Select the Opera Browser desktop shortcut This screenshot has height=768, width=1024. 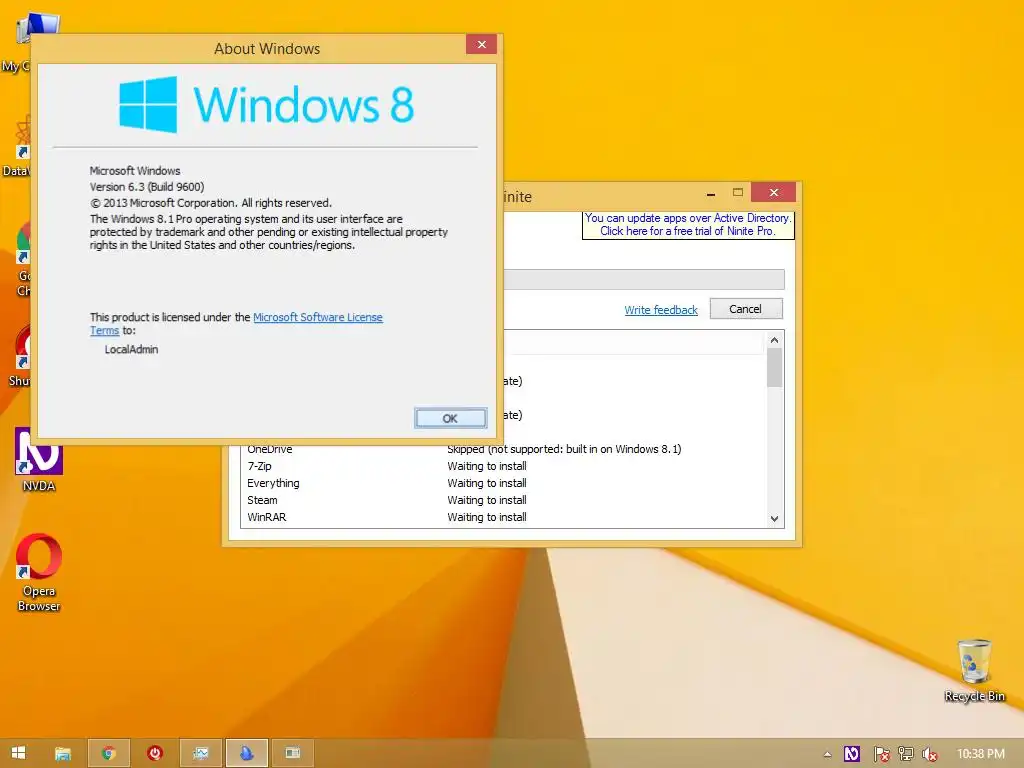point(39,573)
